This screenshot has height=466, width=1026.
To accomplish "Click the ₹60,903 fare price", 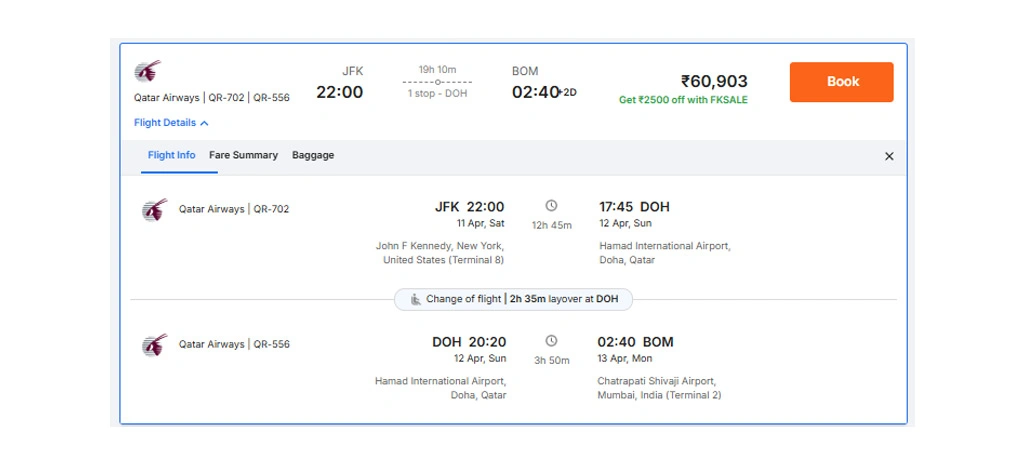I will click(714, 81).
